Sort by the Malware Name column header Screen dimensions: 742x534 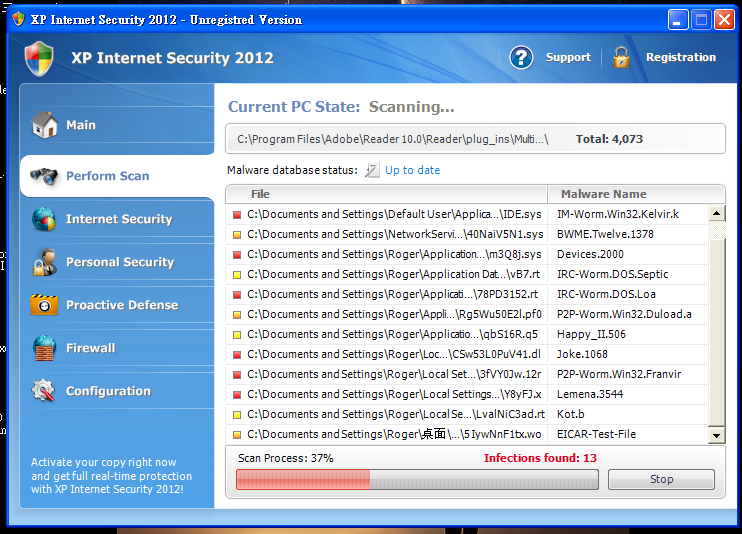(636, 194)
